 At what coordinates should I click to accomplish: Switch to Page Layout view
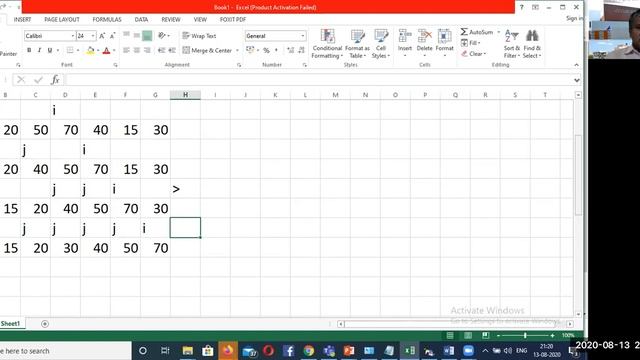click(468, 336)
